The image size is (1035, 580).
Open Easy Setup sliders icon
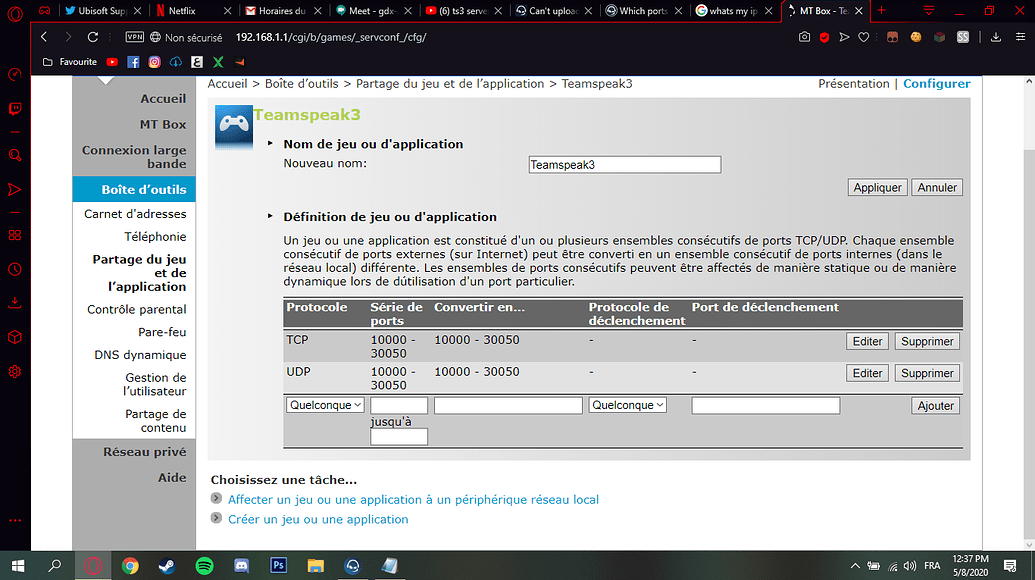[1020, 37]
